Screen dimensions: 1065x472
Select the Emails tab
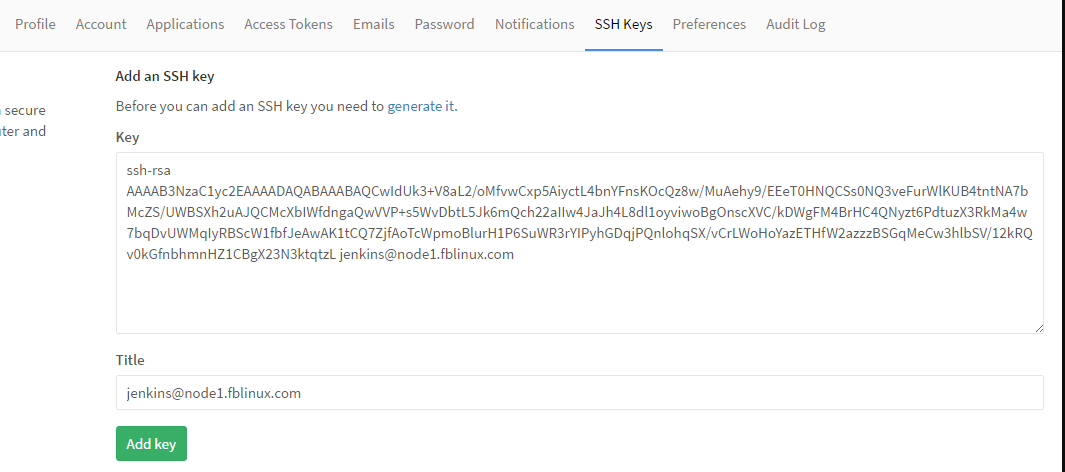pyautogui.click(x=373, y=24)
